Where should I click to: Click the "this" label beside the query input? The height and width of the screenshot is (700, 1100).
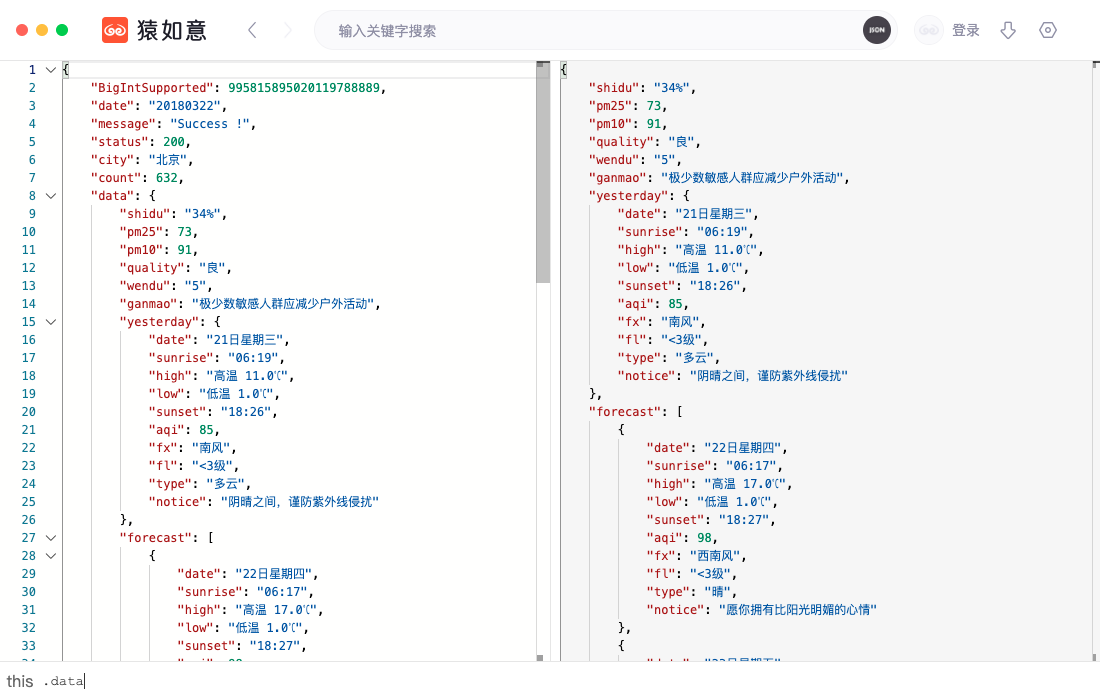click(x=20, y=681)
